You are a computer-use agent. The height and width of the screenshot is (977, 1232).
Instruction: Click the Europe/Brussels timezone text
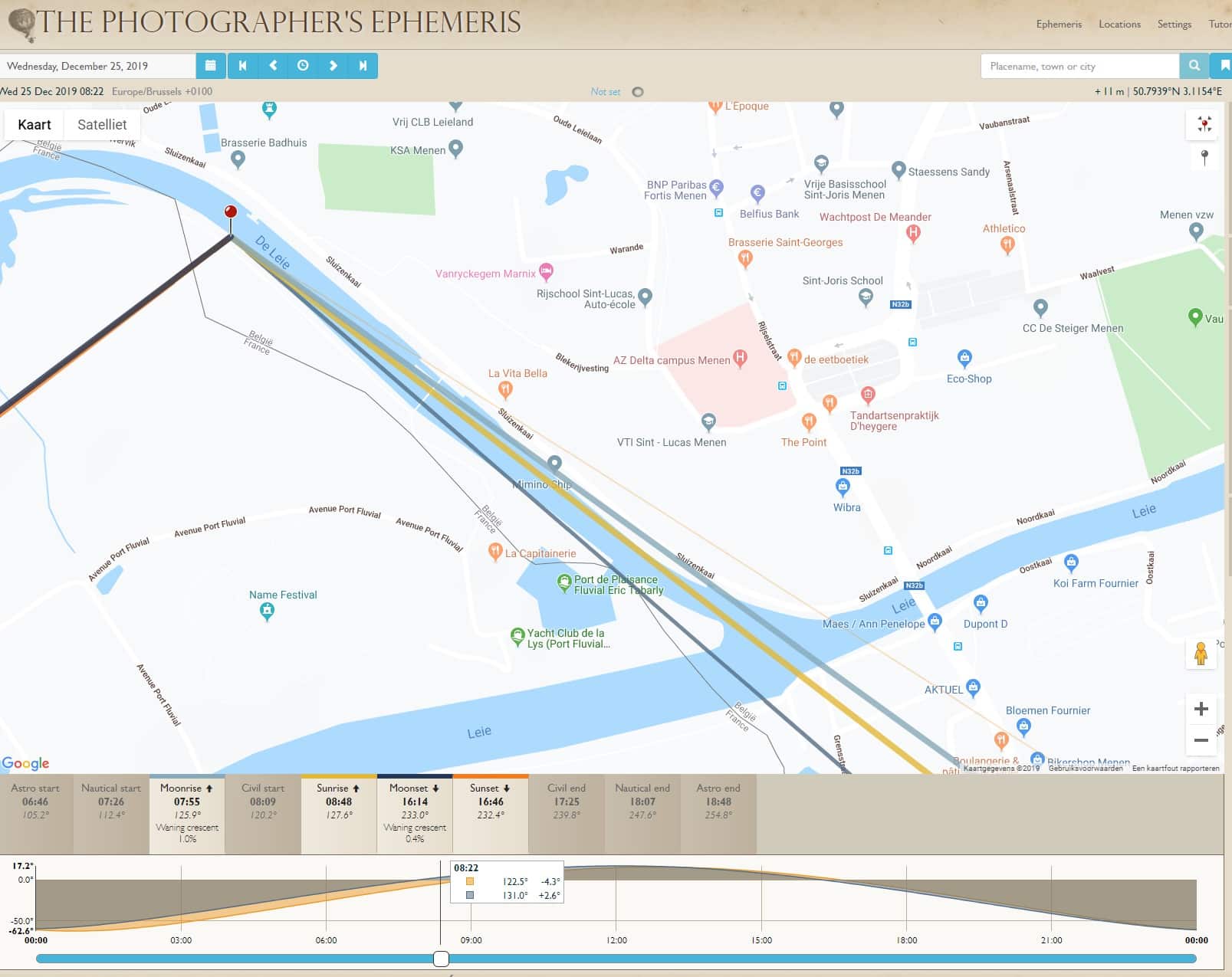(x=162, y=91)
